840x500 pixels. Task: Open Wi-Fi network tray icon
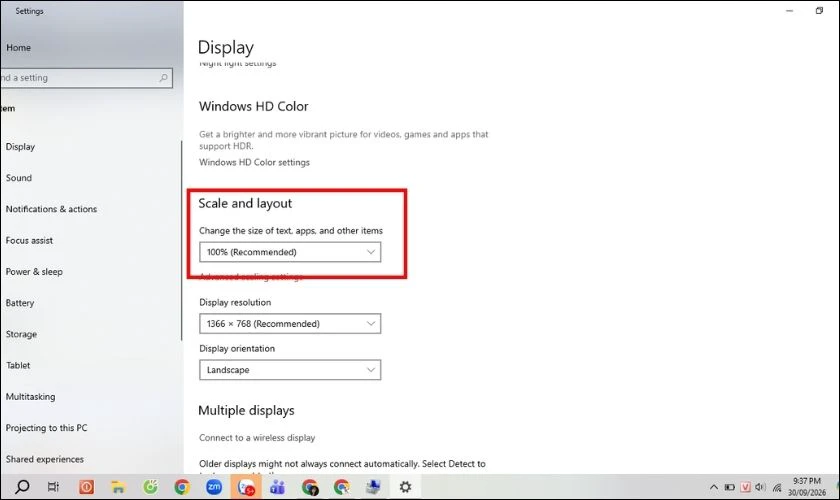tap(777, 487)
